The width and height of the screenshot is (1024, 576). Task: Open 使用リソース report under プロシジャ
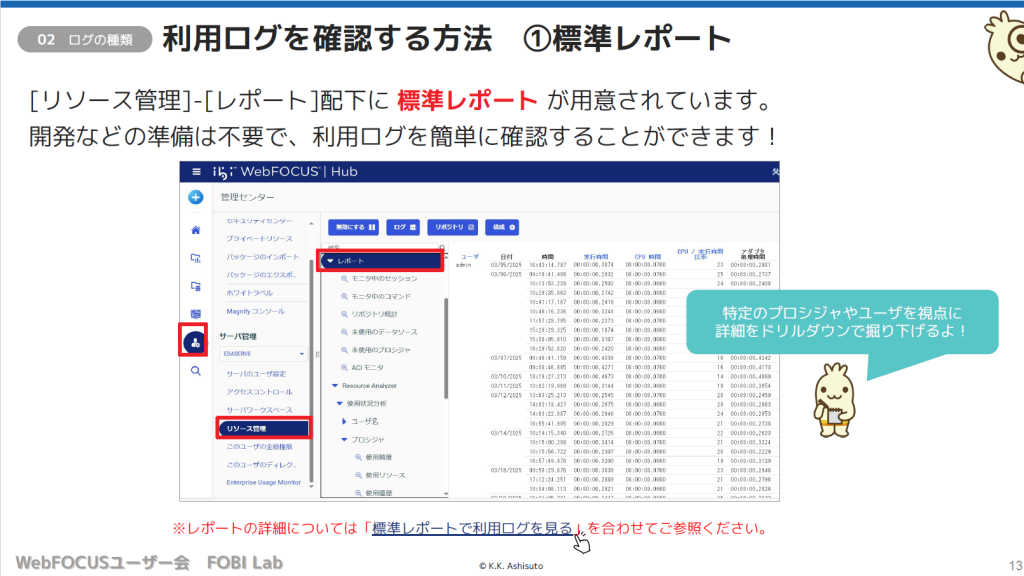pyautogui.click(x=385, y=475)
